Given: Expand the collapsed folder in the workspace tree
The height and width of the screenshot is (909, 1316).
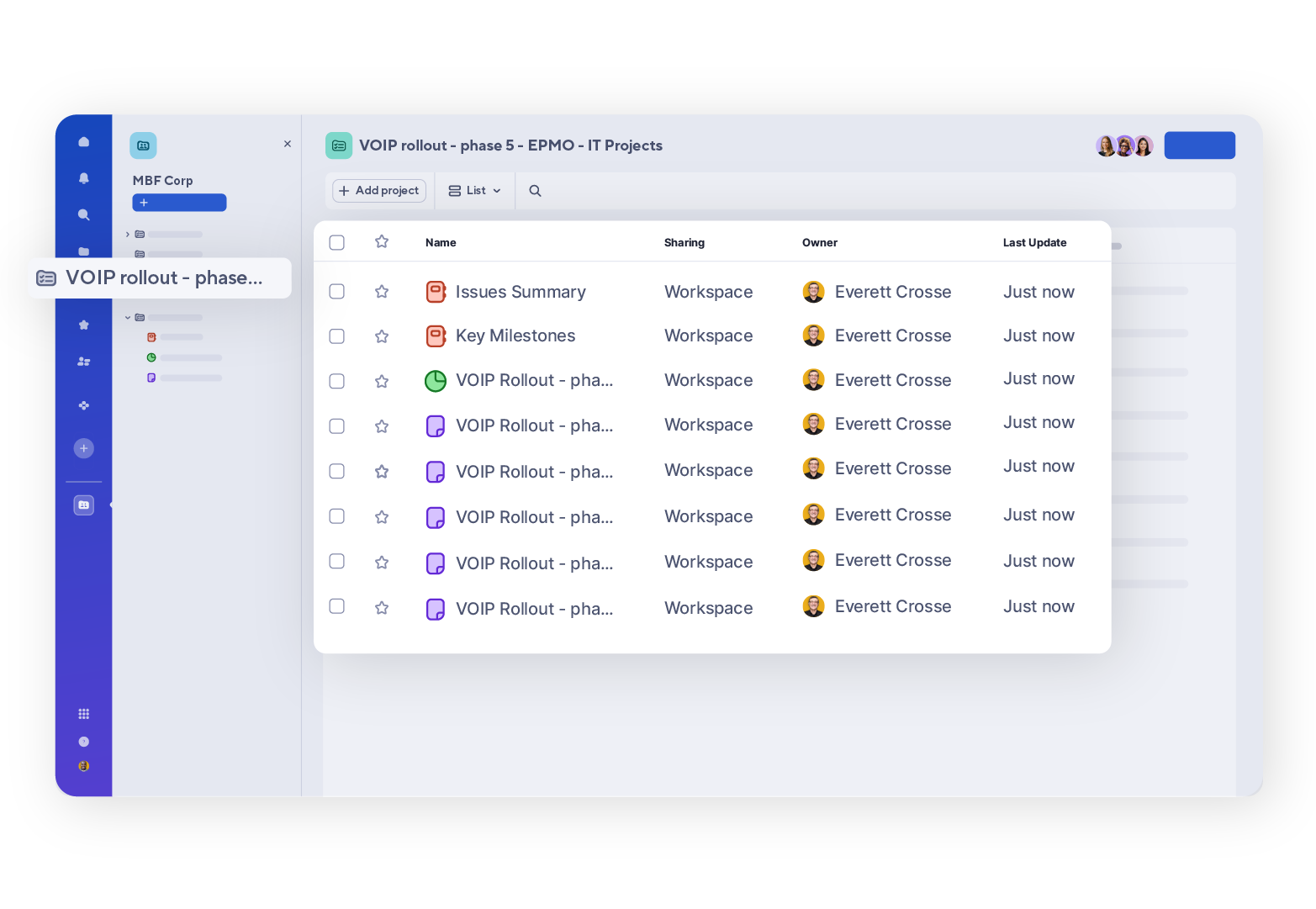Looking at the screenshot, I should pyautogui.click(x=127, y=234).
